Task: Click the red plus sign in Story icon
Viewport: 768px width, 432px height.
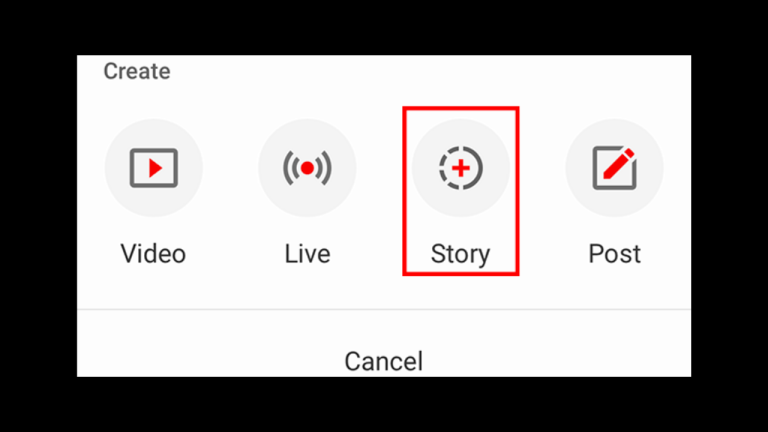Action: click(460, 168)
